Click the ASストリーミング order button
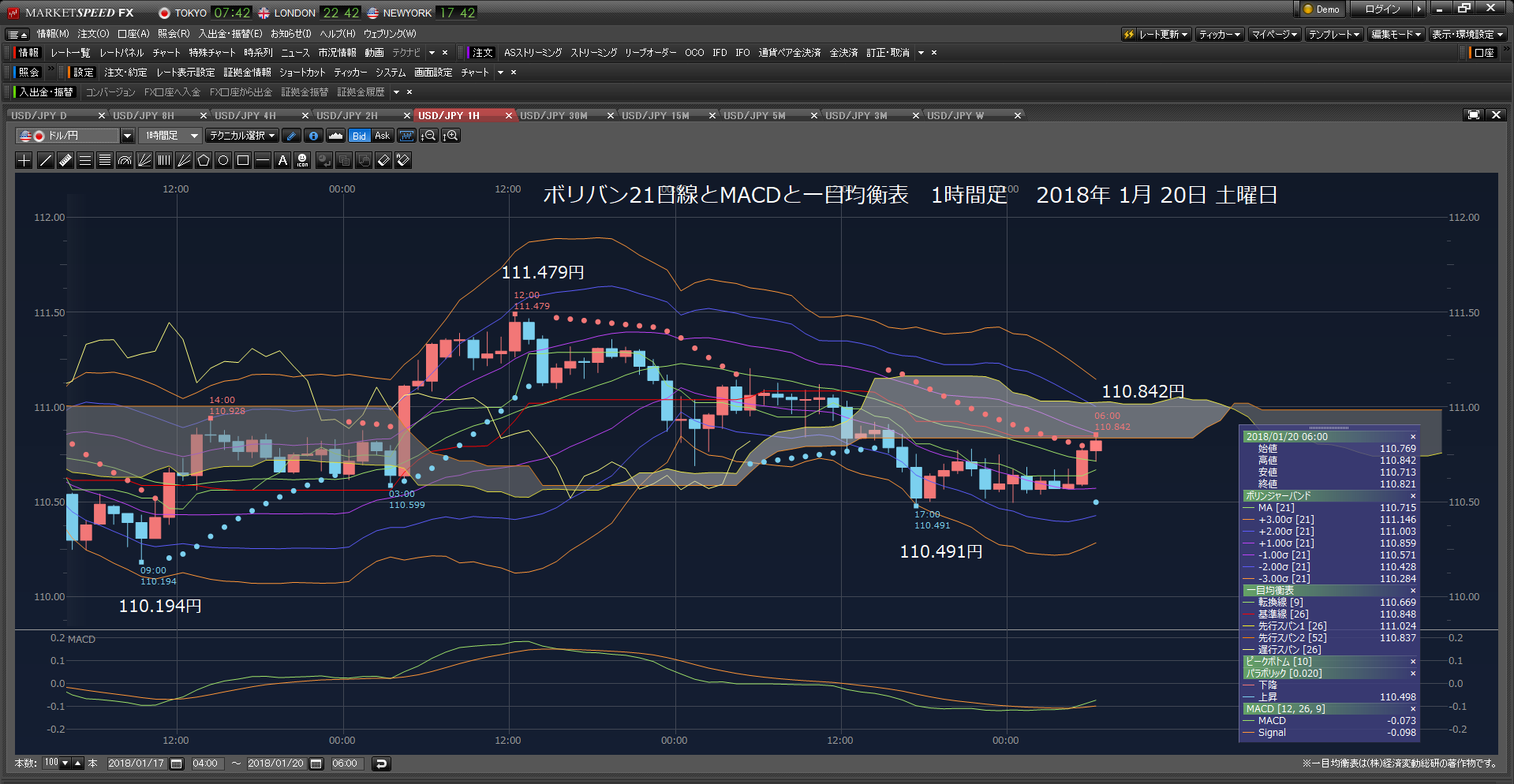Screen dimensions: 1514x784 pos(533,53)
